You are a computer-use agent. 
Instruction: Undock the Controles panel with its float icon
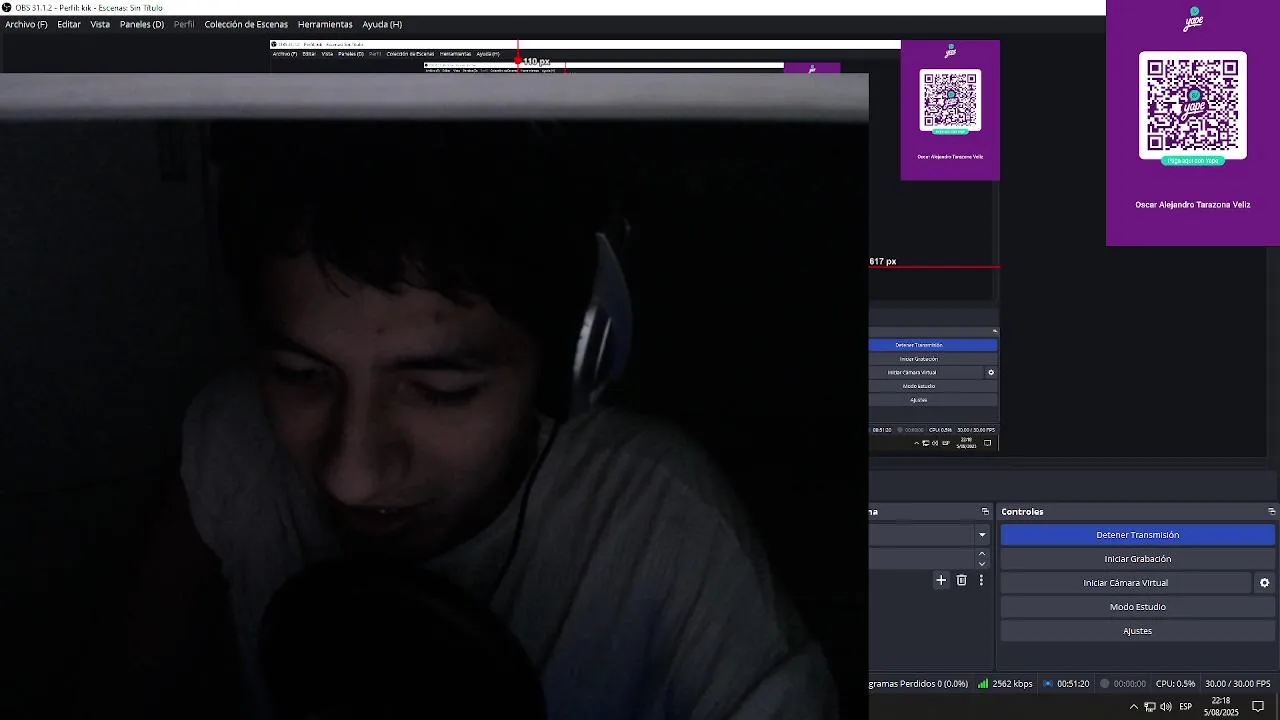coord(1271,512)
